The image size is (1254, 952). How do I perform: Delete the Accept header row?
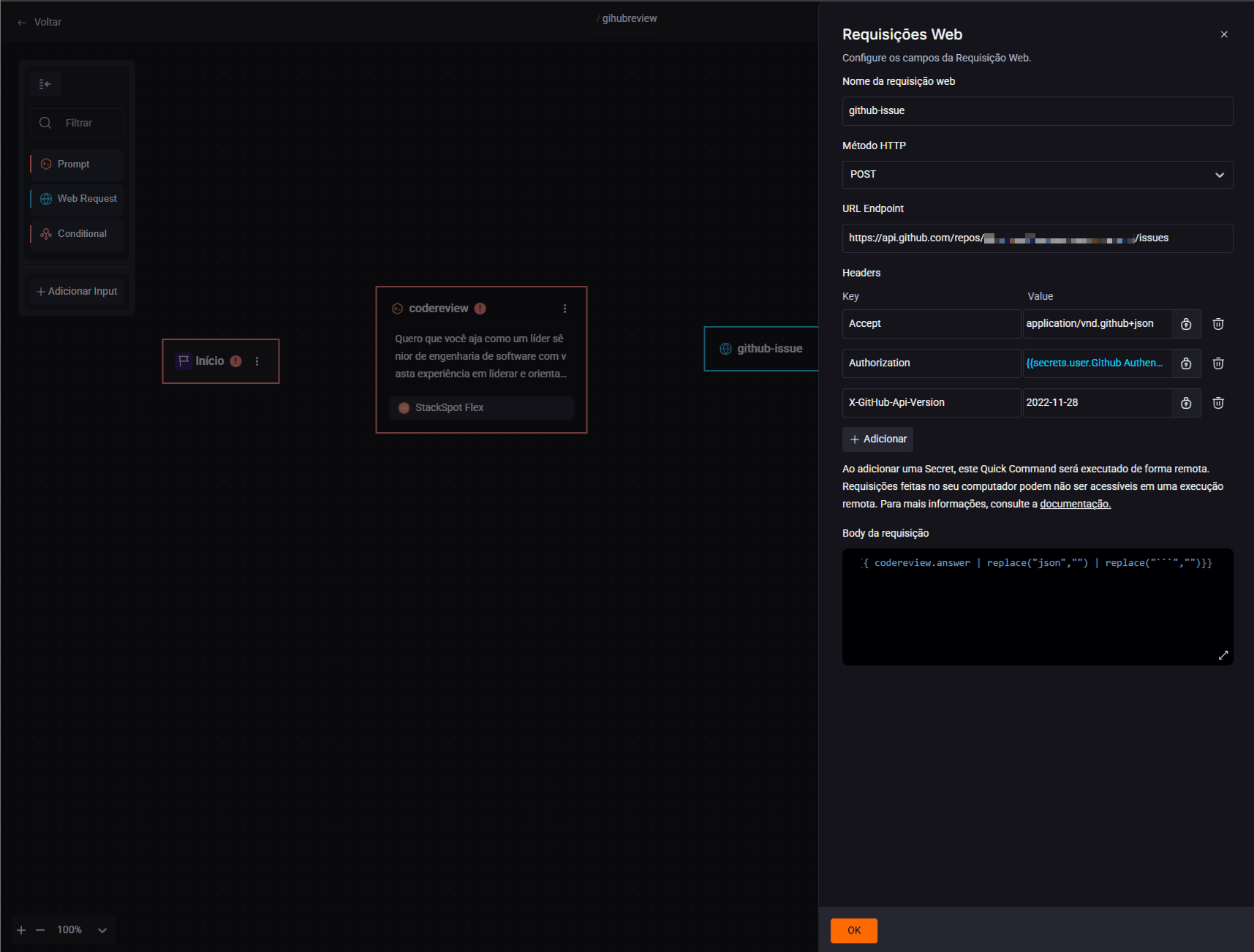[1217, 324]
